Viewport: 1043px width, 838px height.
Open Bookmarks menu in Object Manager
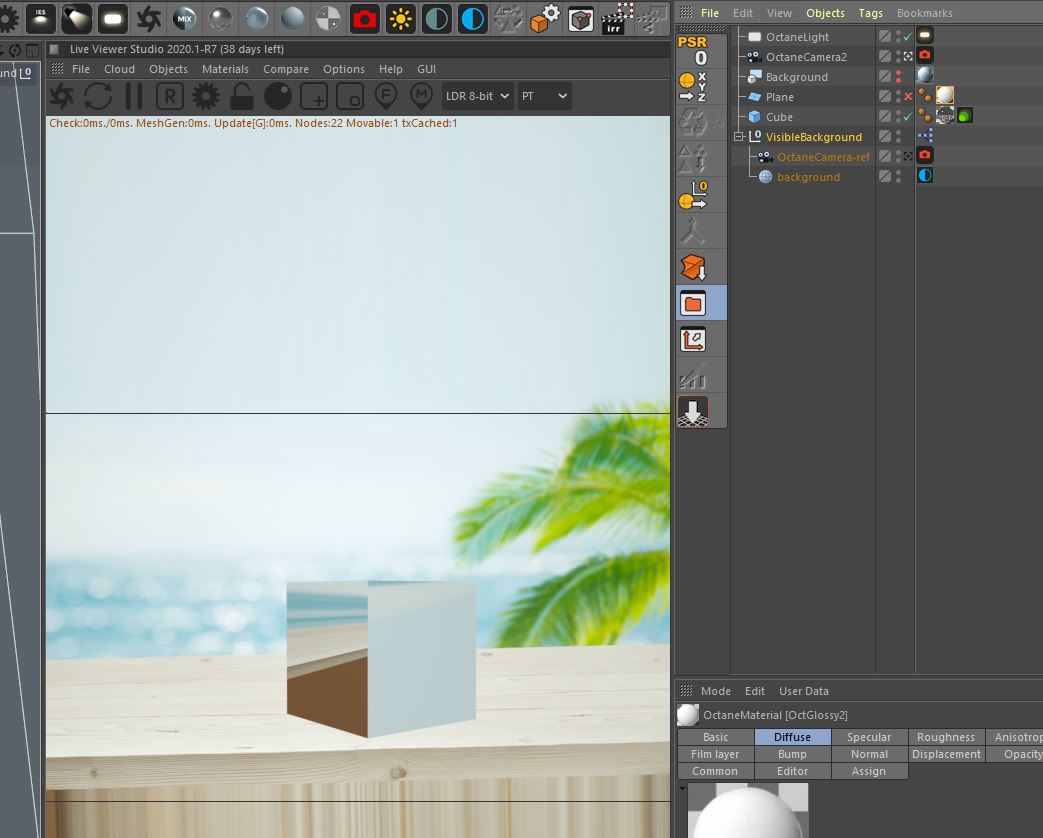click(x=924, y=13)
